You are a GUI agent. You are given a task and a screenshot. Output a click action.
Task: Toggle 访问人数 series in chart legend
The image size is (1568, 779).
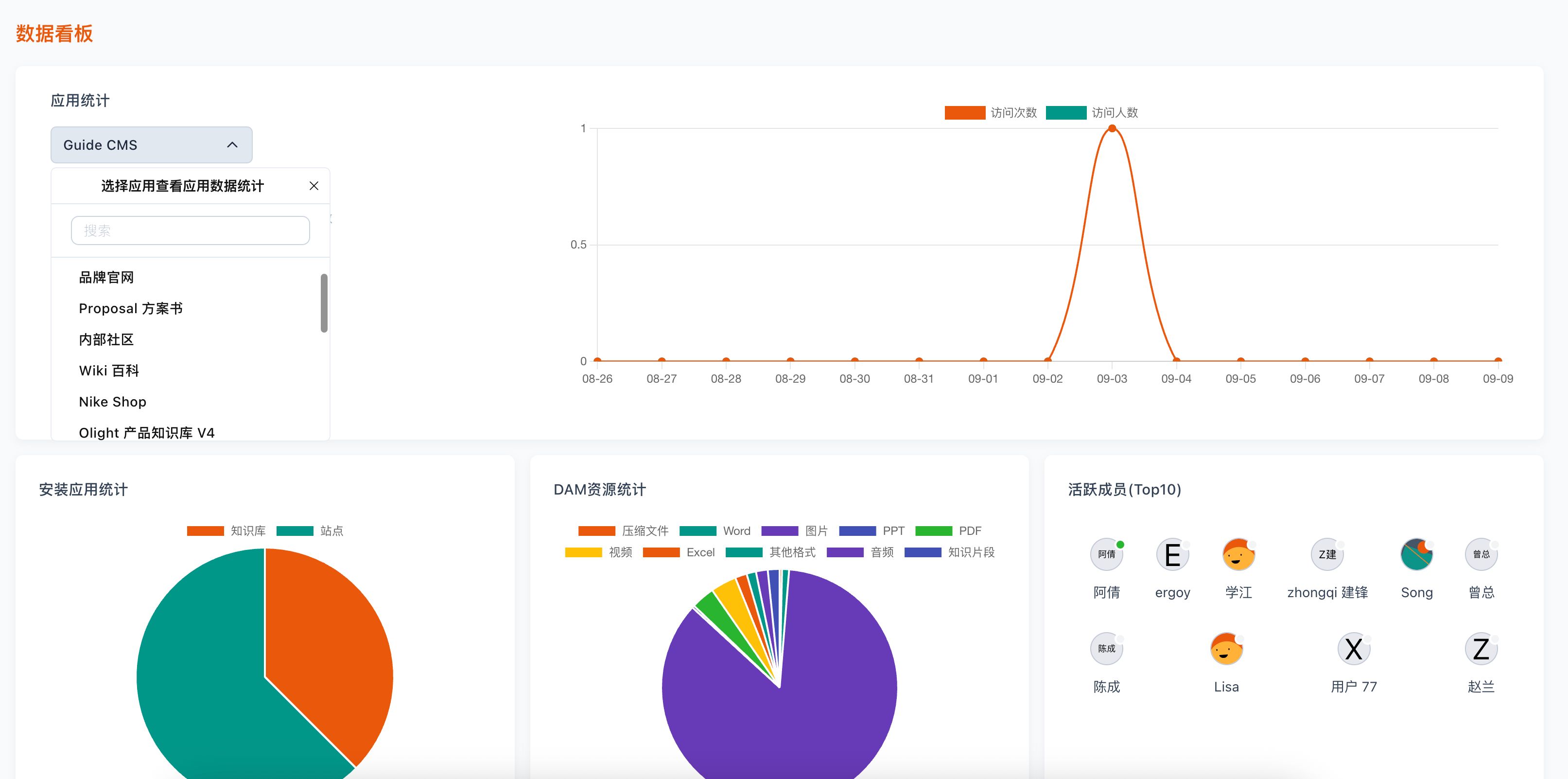[1092, 113]
